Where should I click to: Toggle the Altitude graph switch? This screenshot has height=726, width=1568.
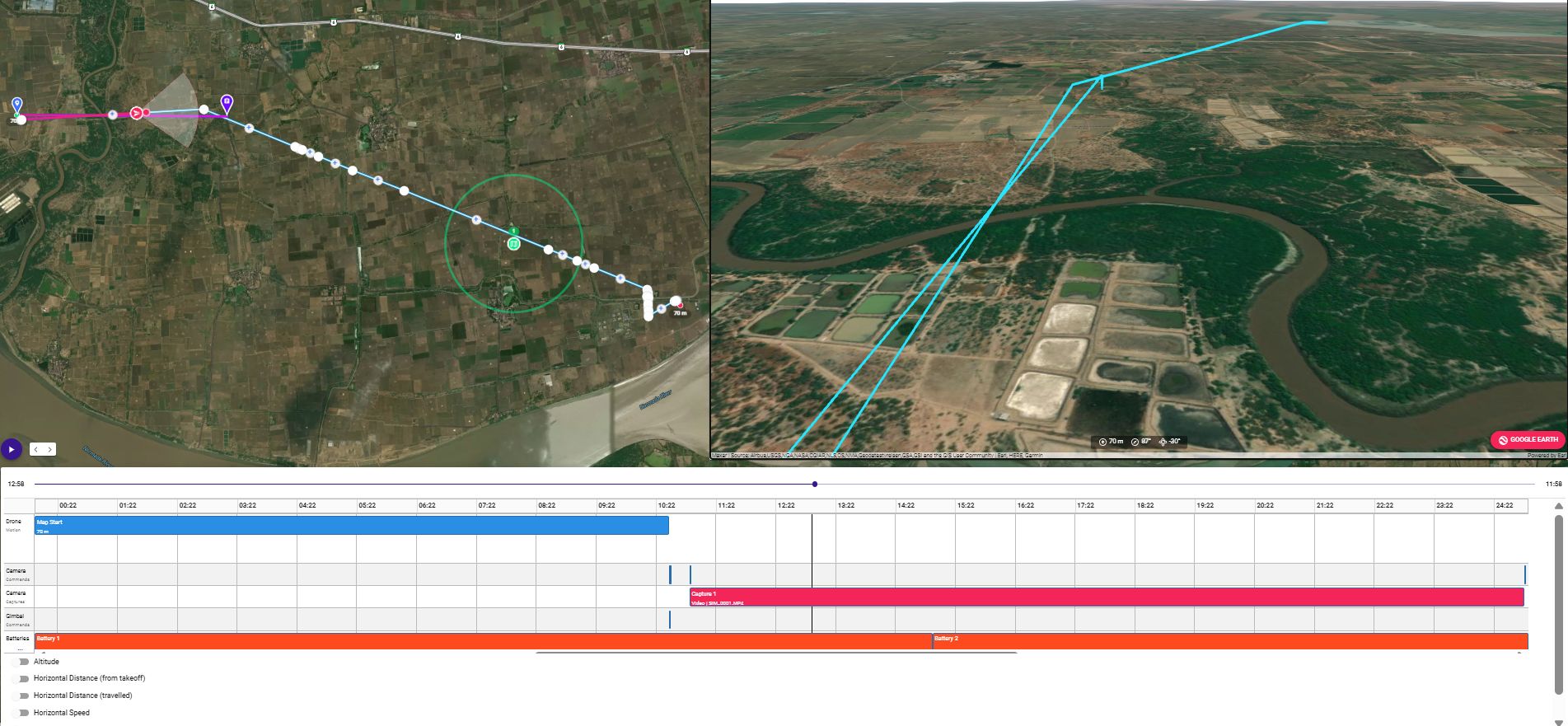(22, 662)
